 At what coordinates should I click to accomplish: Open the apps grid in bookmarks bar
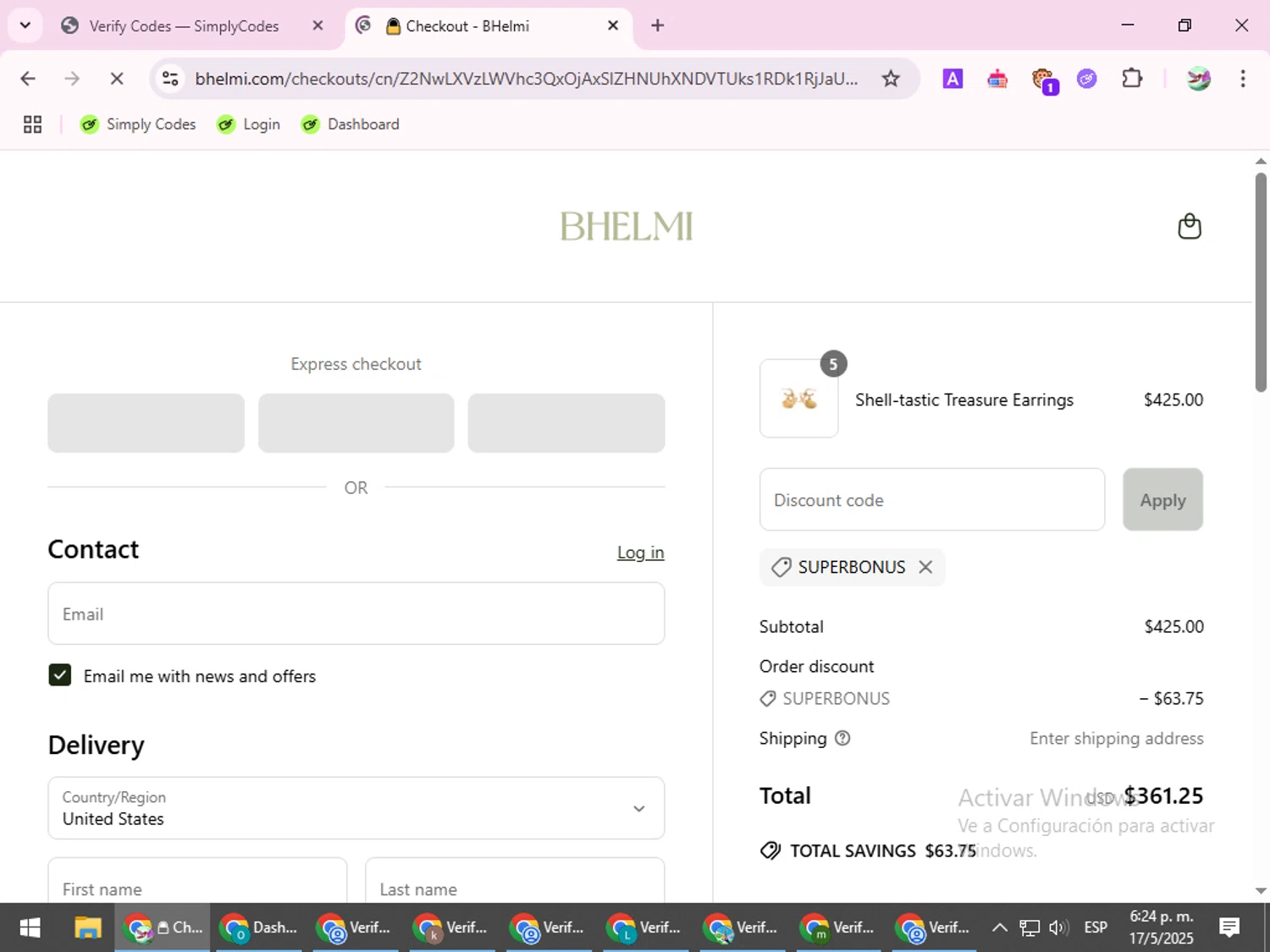tap(32, 124)
